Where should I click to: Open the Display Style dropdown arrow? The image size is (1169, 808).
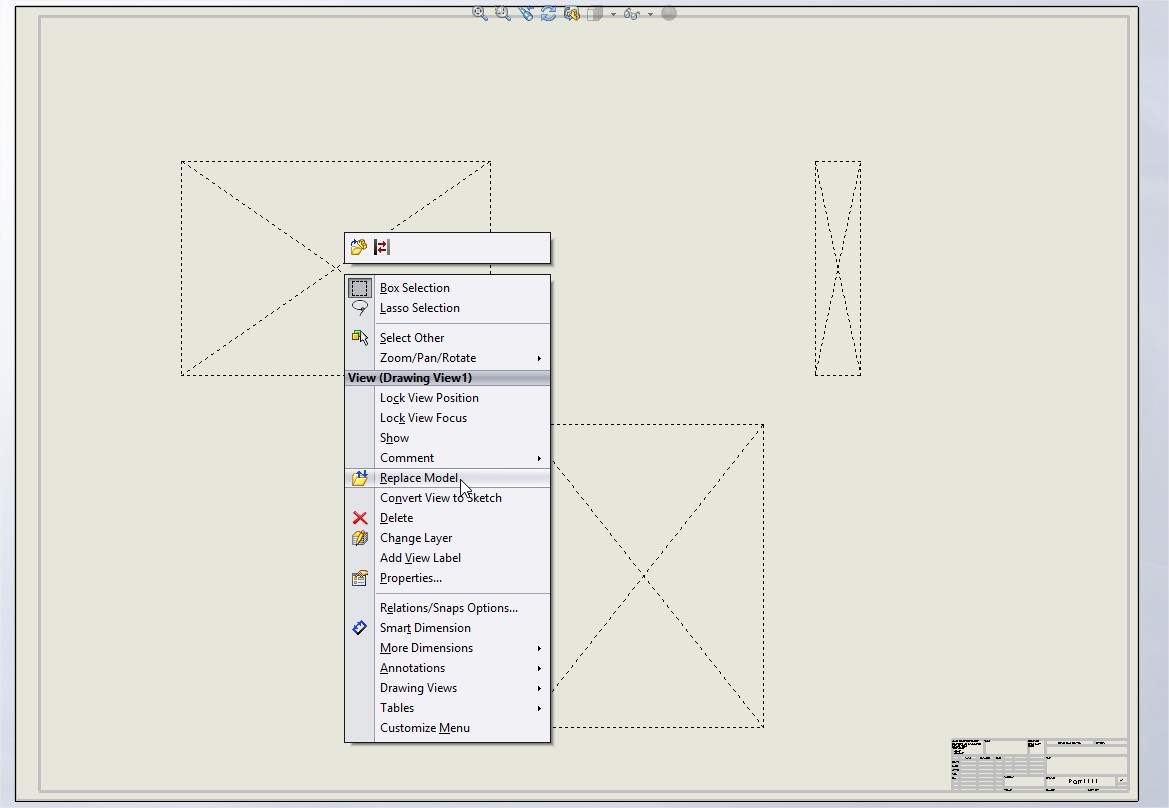(x=613, y=14)
